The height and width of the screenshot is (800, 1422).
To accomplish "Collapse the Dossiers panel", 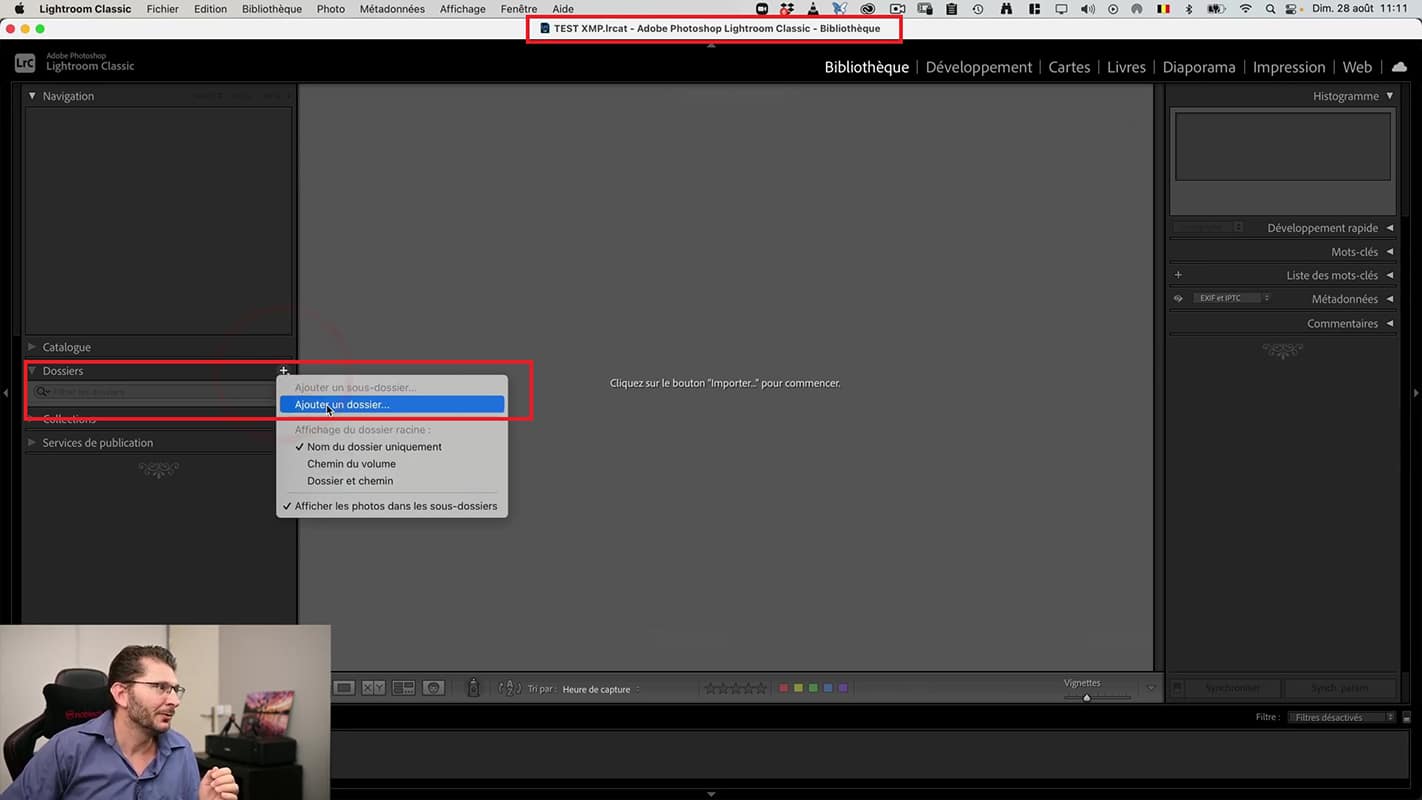I will (32, 371).
